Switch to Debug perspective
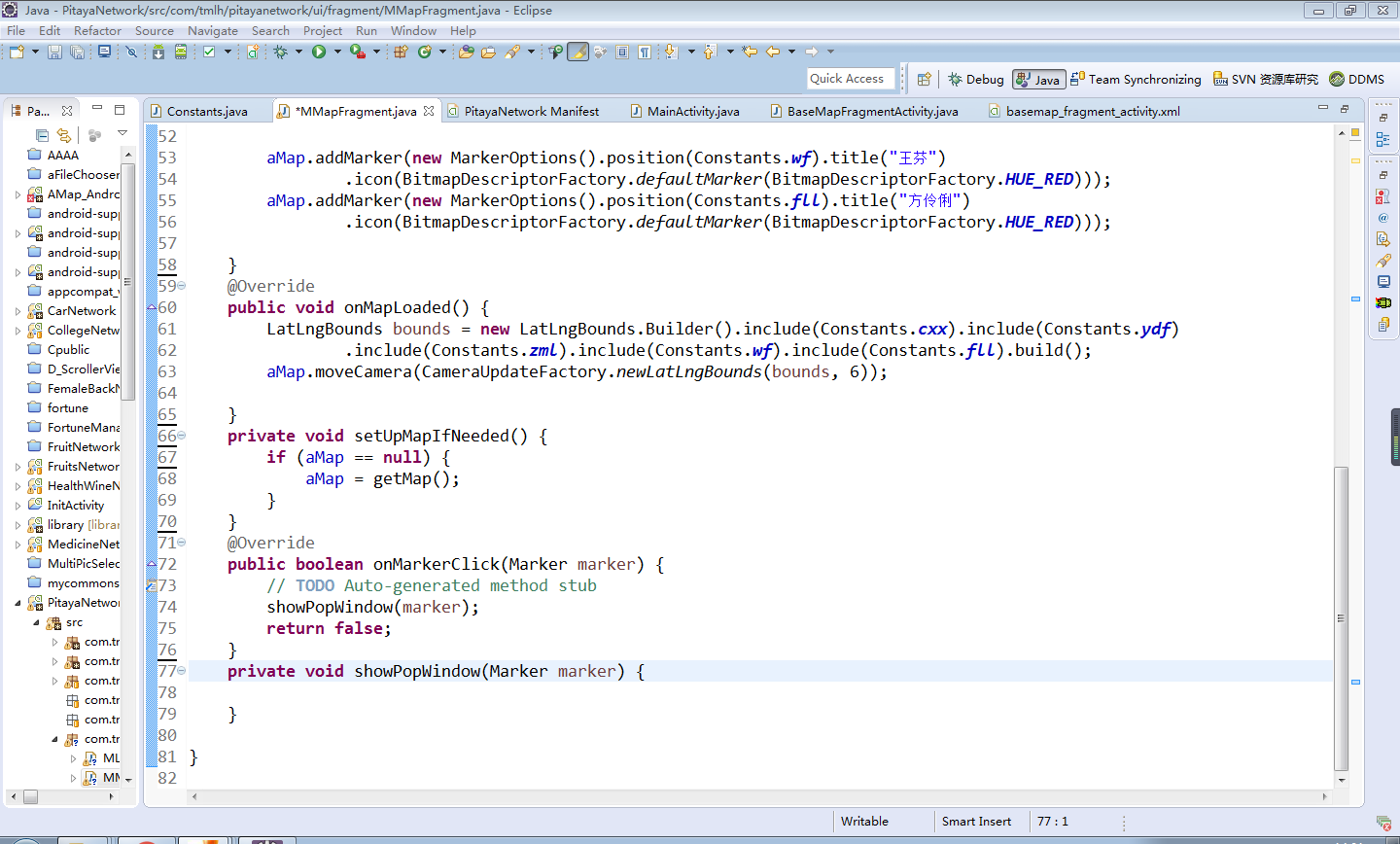1400x844 pixels. 975,79
